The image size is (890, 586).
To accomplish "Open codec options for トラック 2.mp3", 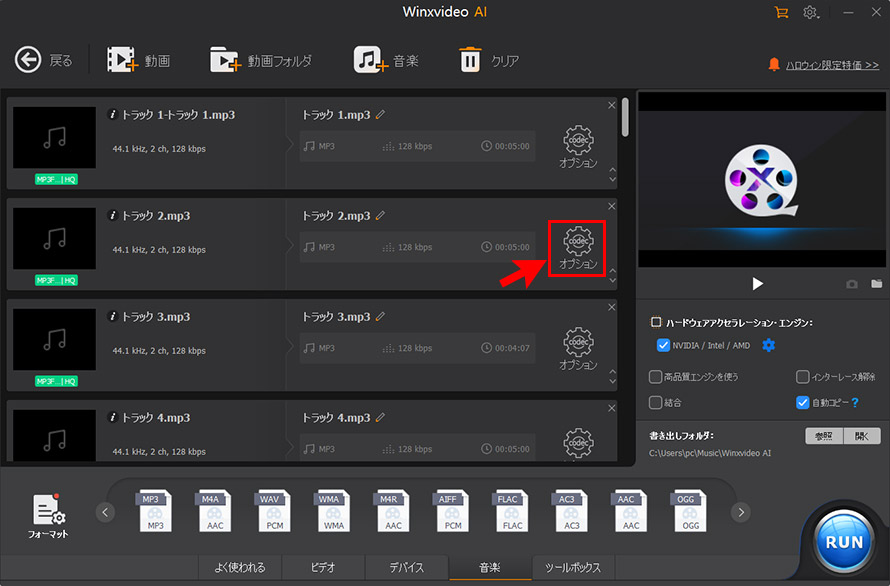I will tap(578, 248).
